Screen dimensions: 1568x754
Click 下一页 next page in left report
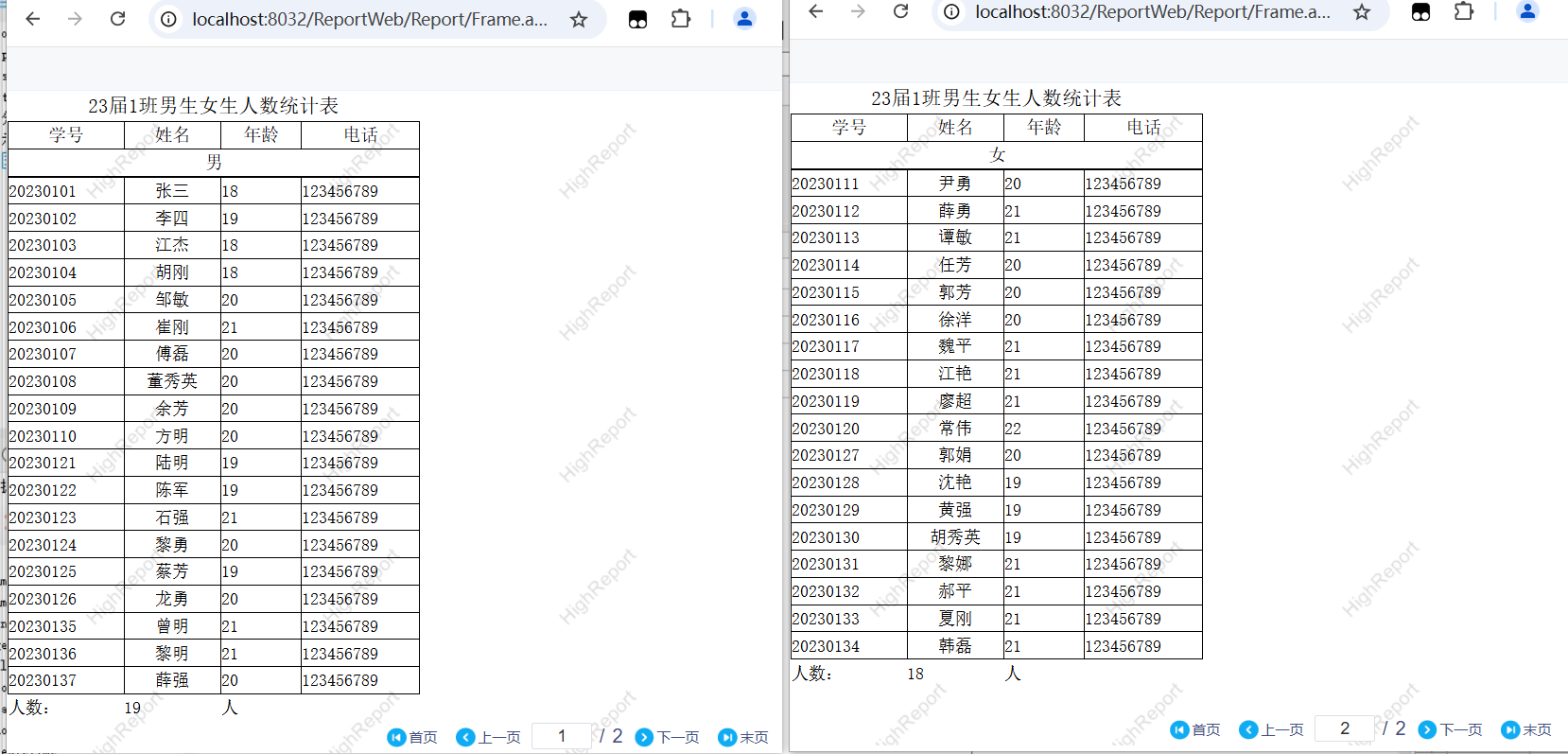point(667,737)
